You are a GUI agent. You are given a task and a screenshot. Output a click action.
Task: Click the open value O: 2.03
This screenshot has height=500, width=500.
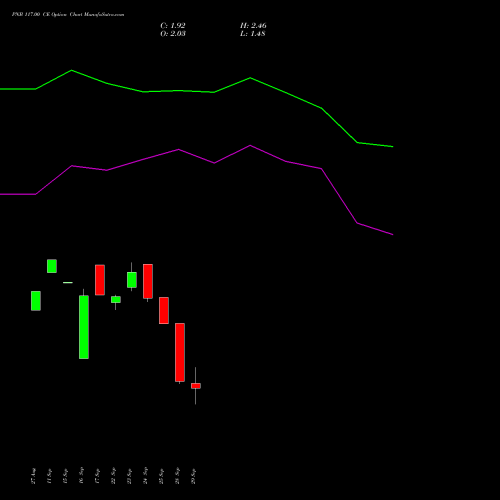coord(173,33)
